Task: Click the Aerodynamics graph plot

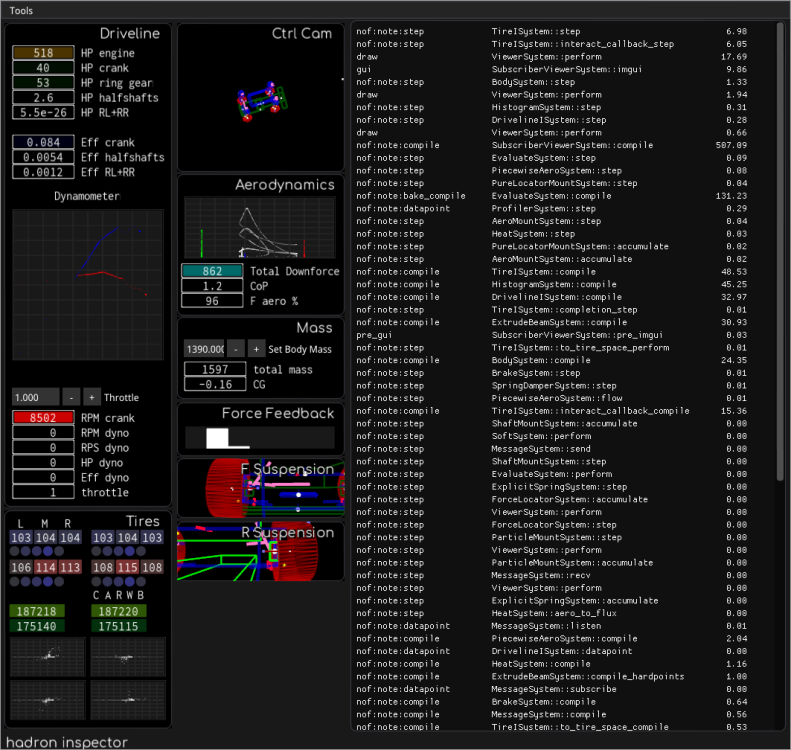Action: tap(259, 227)
